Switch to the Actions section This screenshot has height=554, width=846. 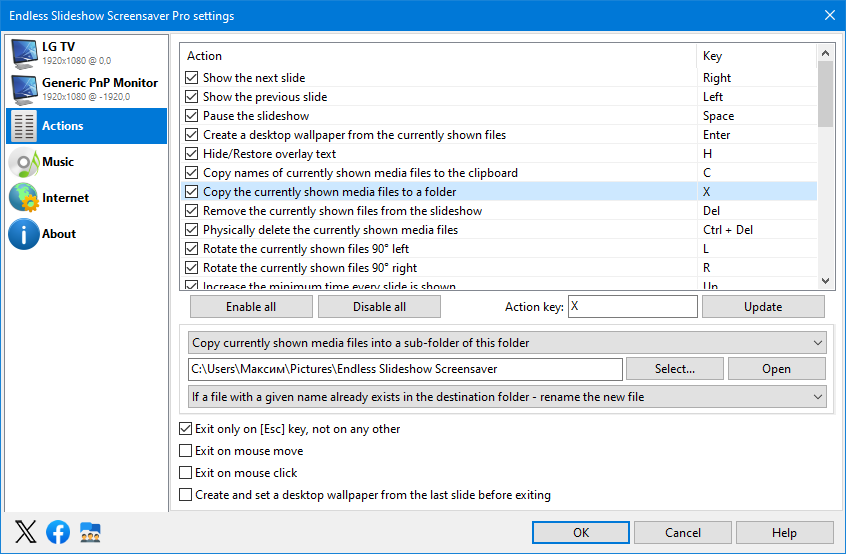click(87, 126)
